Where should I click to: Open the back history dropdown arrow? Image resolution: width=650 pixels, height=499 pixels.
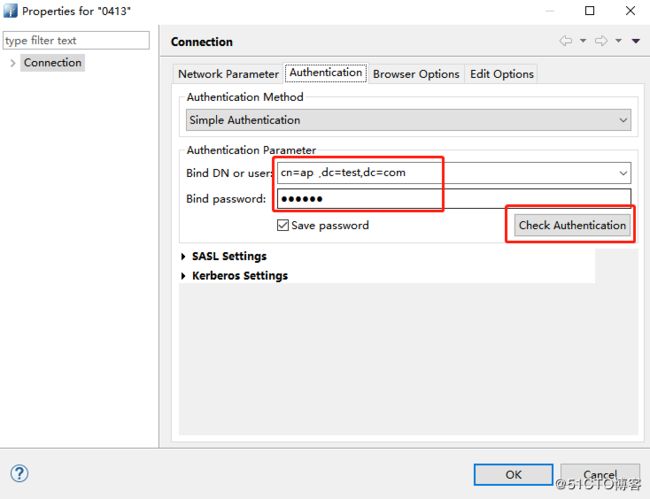[x=583, y=41]
